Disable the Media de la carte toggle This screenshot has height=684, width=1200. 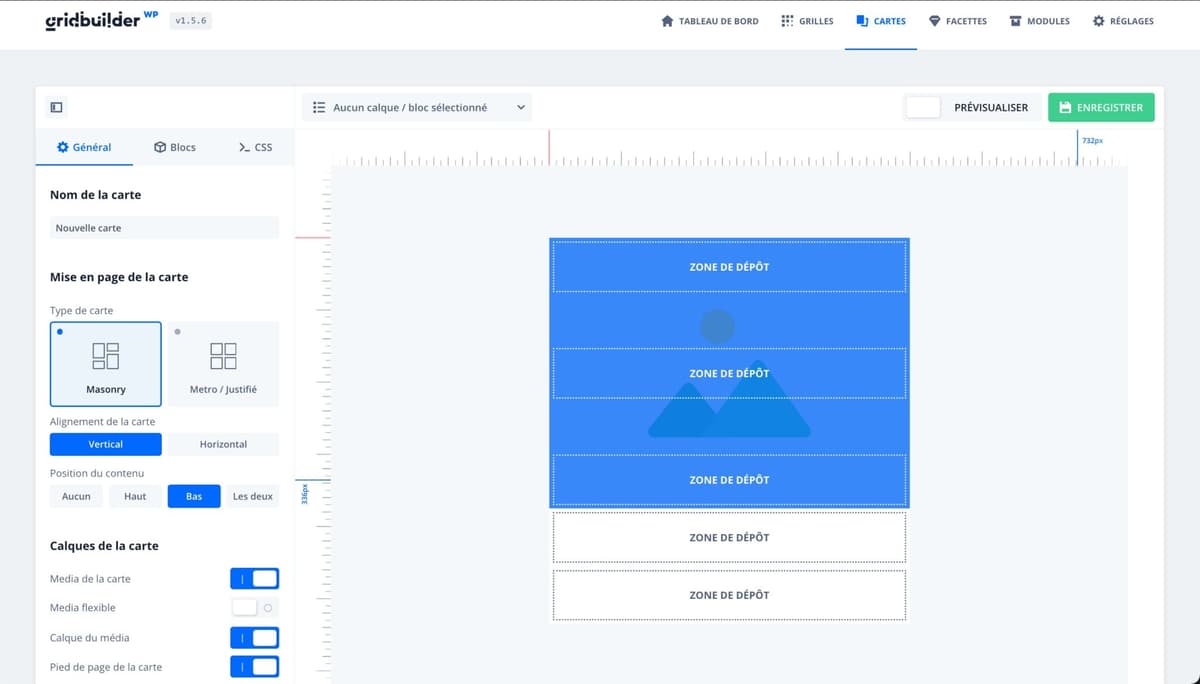(x=255, y=578)
